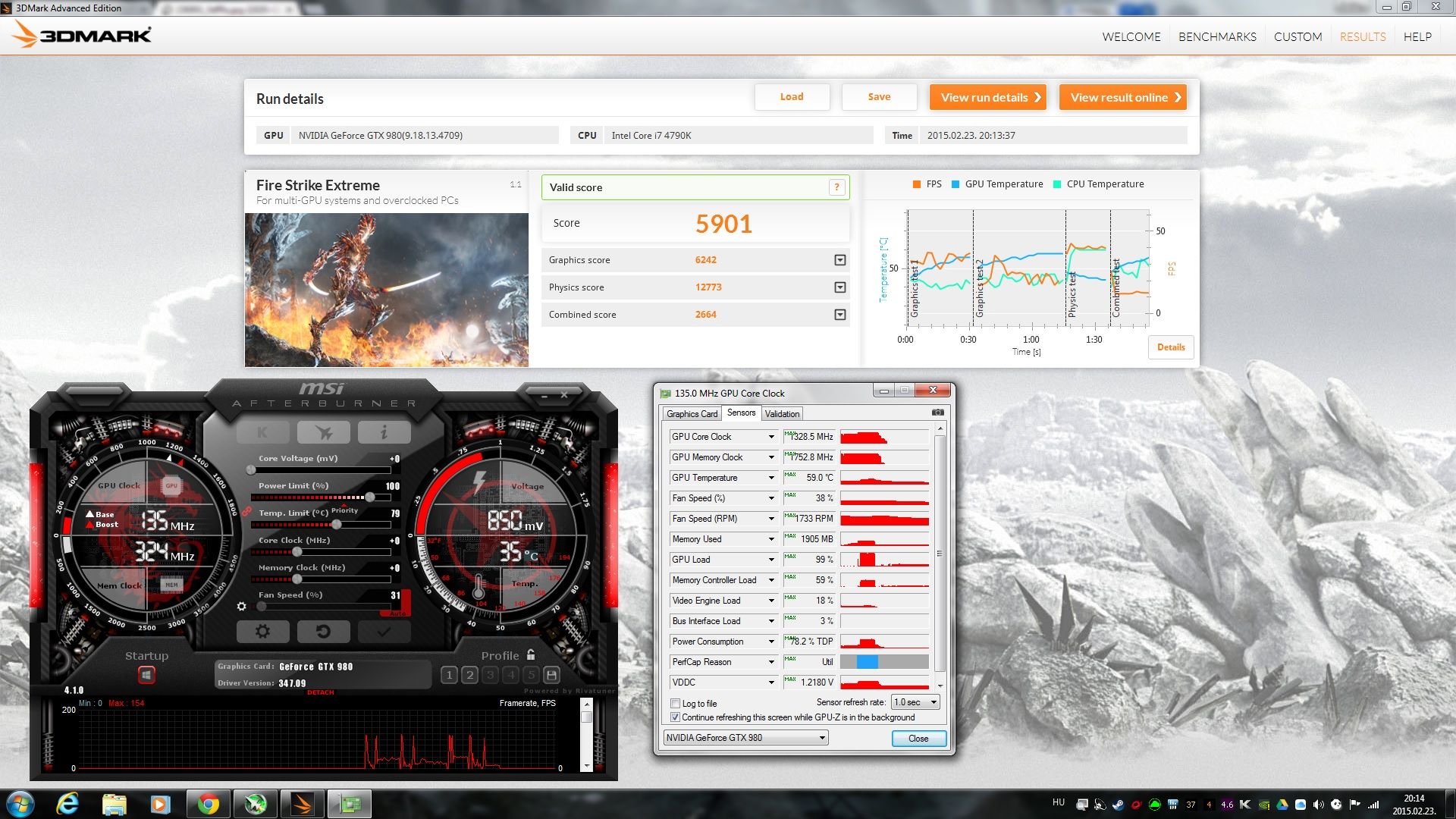
Task: Open the 3DMark taskbar icon
Action: click(x=303, y=804)
